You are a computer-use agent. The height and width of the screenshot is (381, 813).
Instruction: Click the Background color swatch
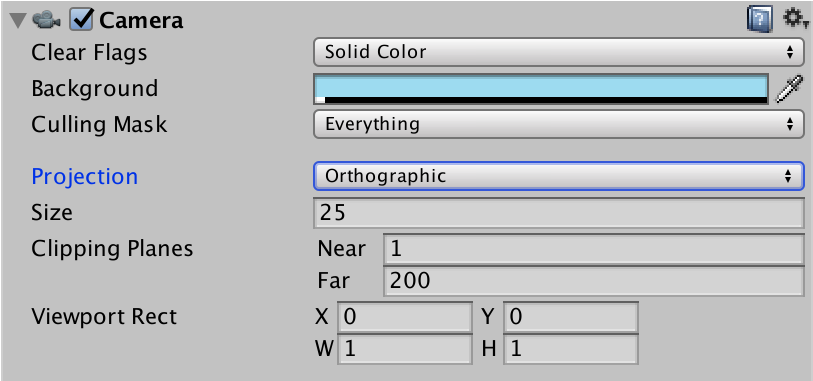pos(541,89)
